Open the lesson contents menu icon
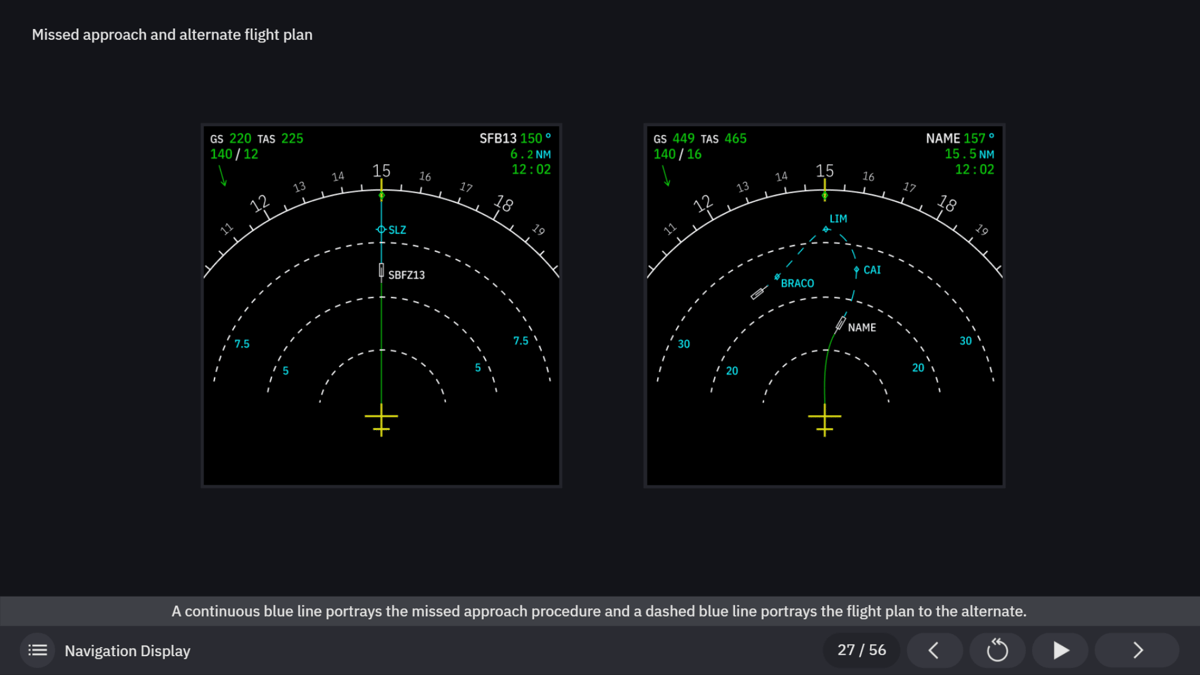The width and height of the screenshot is (1200, 675). click(x=37, y=650)
